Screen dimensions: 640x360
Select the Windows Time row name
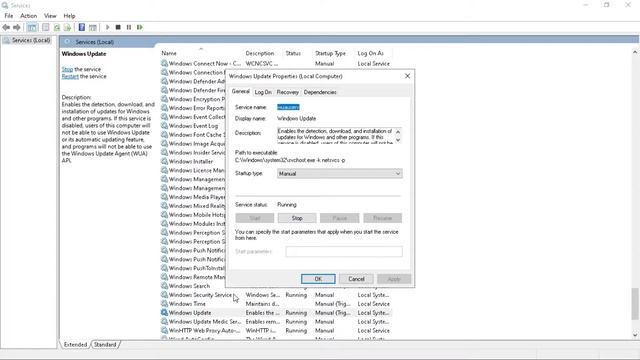coord(187,304)
